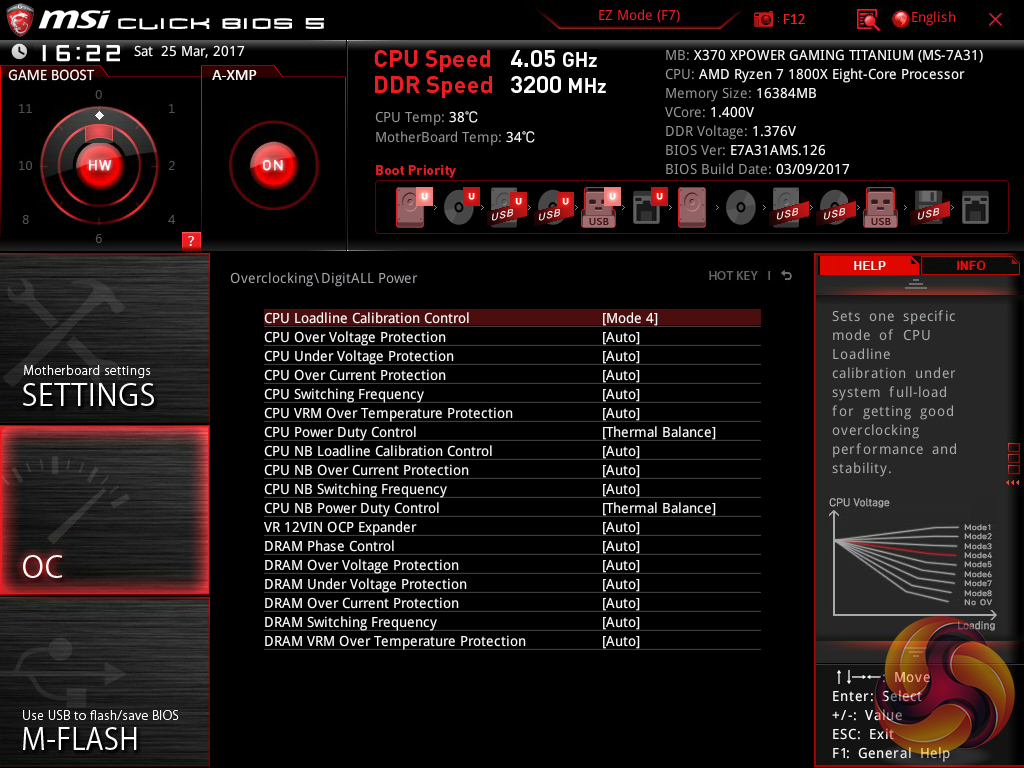The image size is (1024, 768).
Task: Select the second optical disc boot device without badge
Action: (741, 207)
